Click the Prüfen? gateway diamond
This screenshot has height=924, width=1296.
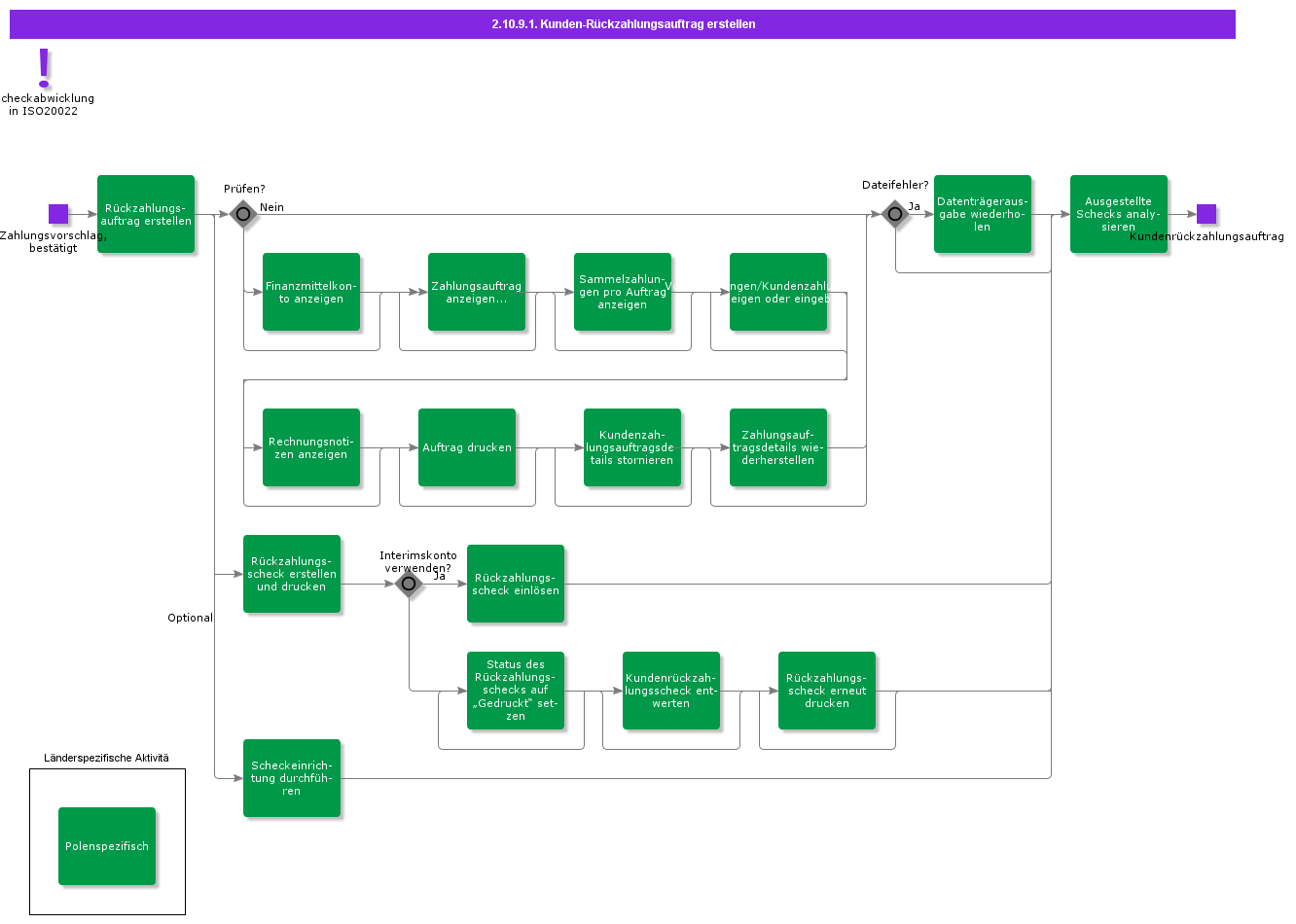243,214
